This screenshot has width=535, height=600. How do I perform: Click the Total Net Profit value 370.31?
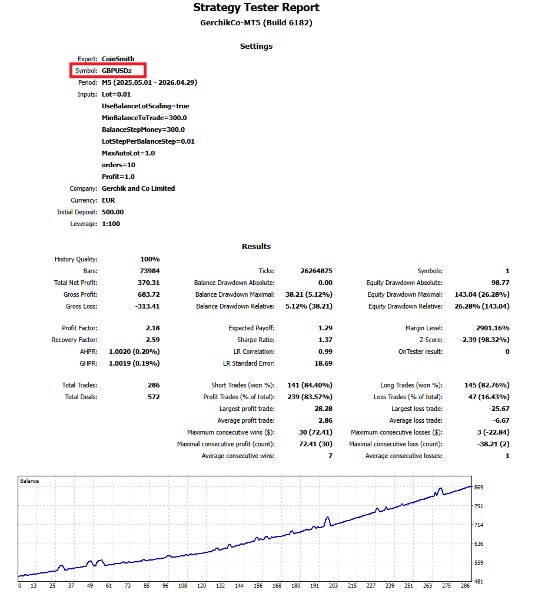[x=148, y=283]
